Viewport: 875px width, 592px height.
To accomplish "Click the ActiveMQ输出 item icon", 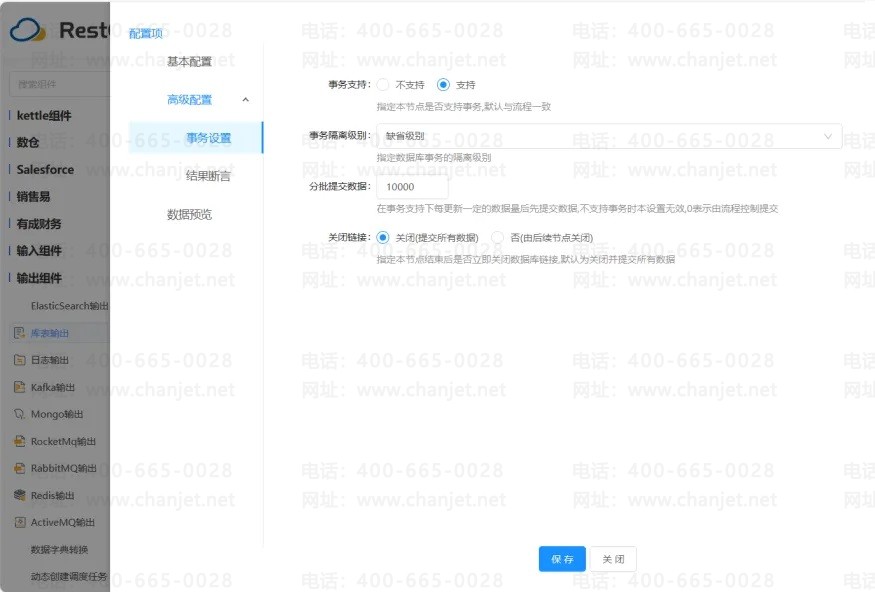I will 20,522.
